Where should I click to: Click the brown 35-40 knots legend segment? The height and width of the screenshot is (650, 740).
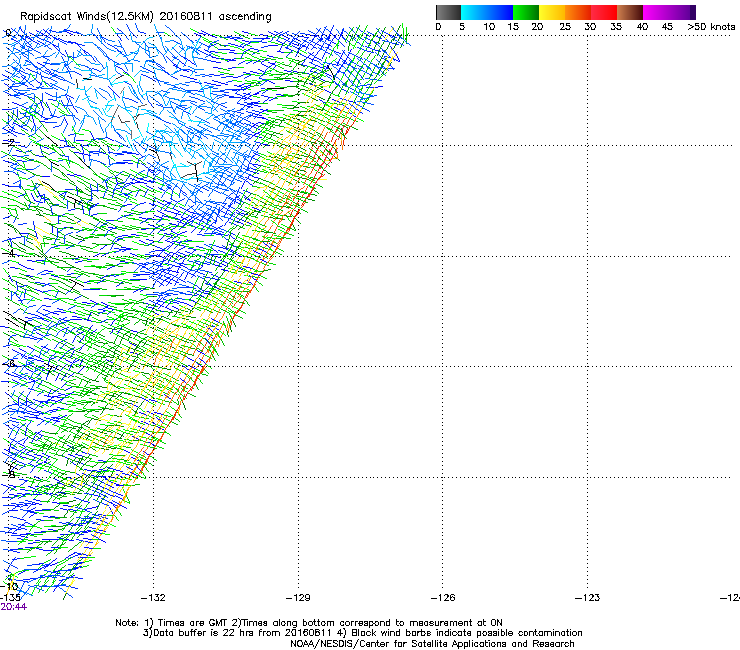click(x=630, y=12)
